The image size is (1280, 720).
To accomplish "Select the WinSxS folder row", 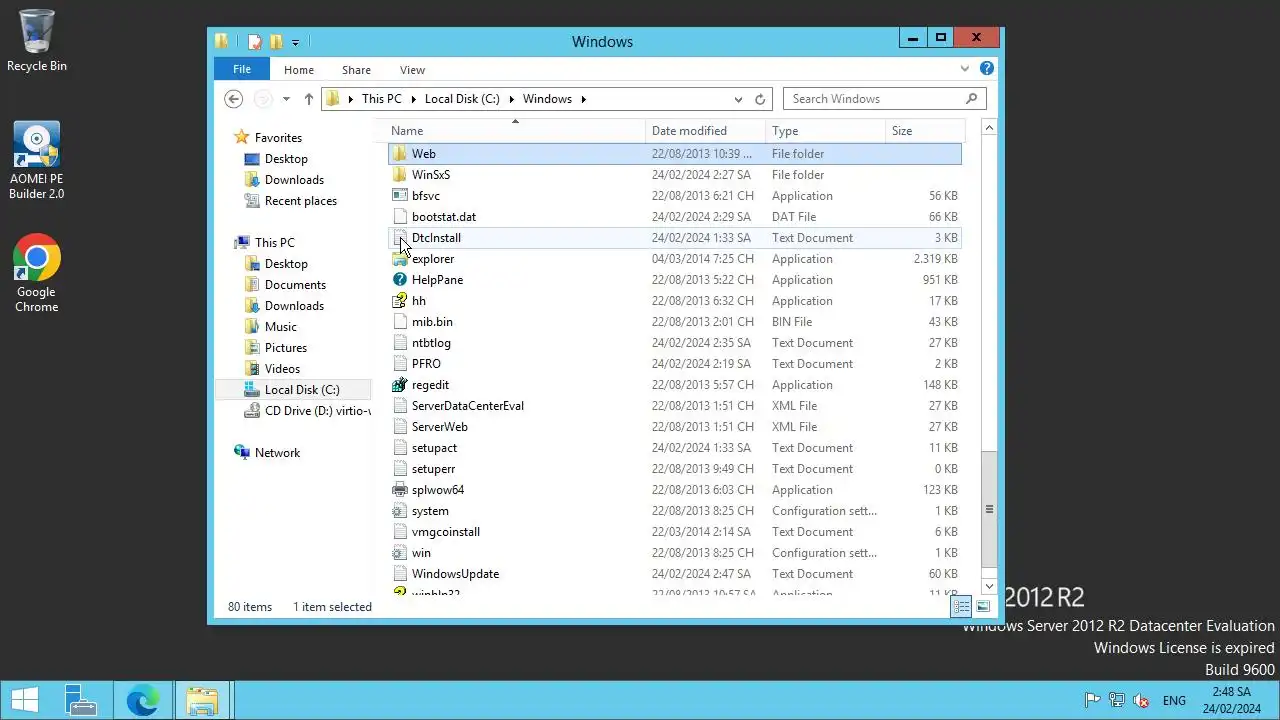I will [x=674, y=175].
